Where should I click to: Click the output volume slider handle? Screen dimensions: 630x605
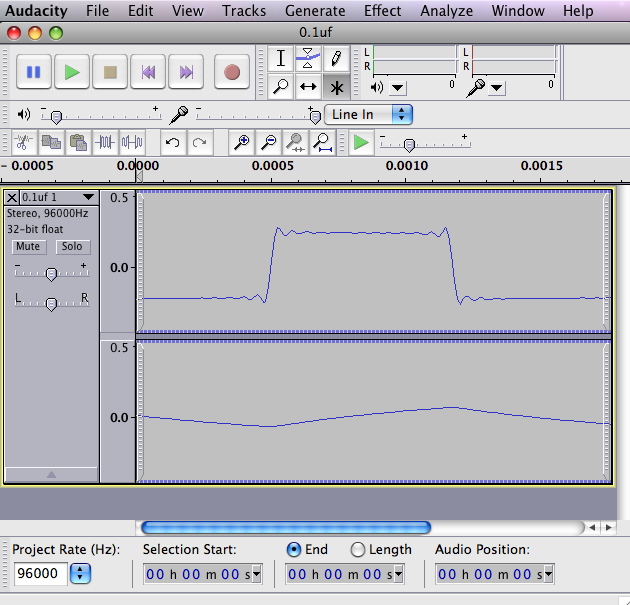56,117
